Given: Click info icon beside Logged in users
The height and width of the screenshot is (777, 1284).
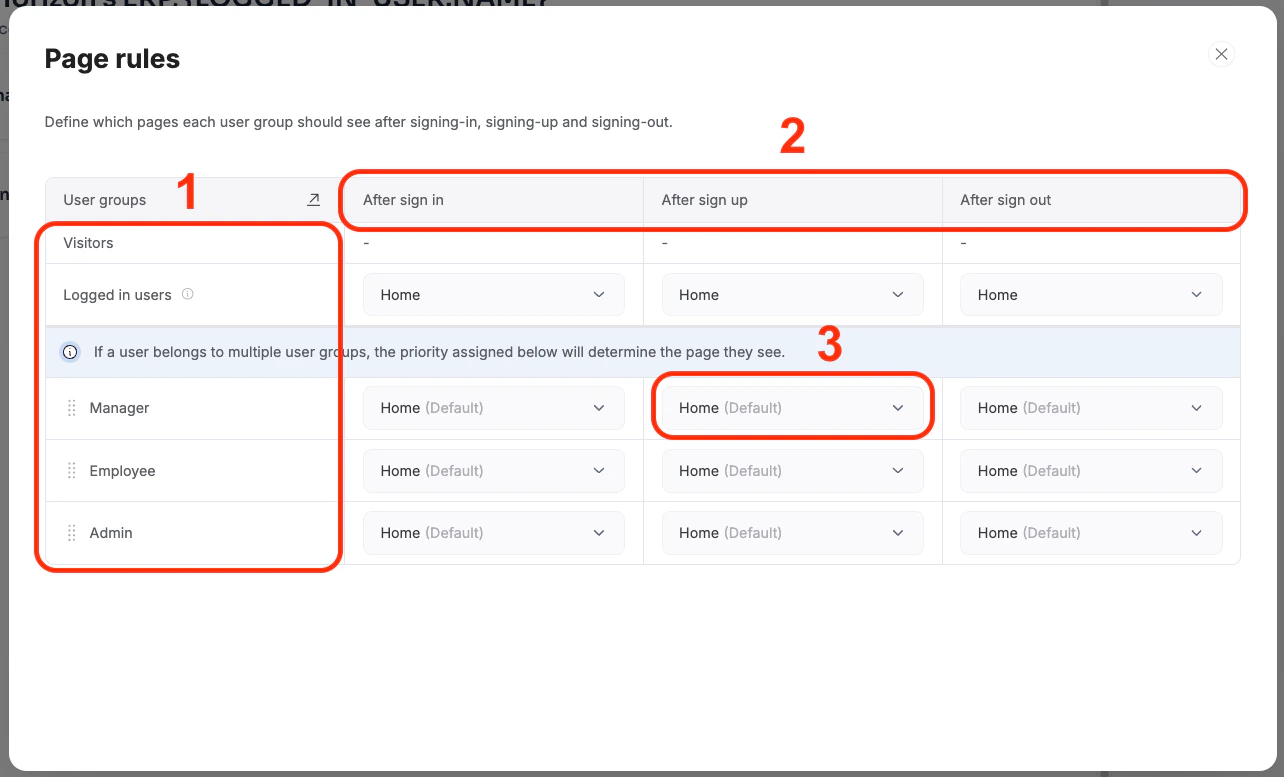Looking at the screenshot, I should click(188, 294).
